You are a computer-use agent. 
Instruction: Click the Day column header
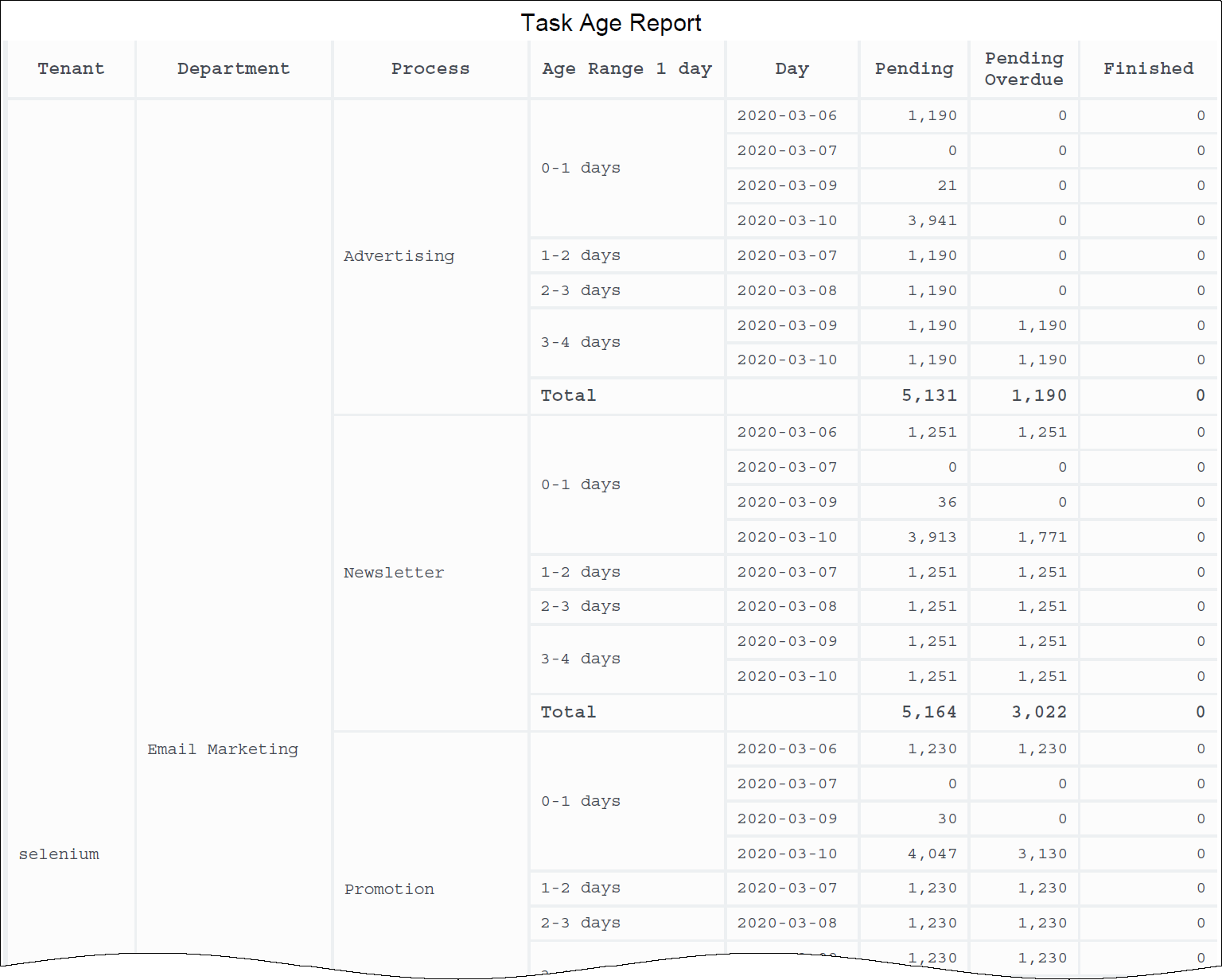coord(792,69)
